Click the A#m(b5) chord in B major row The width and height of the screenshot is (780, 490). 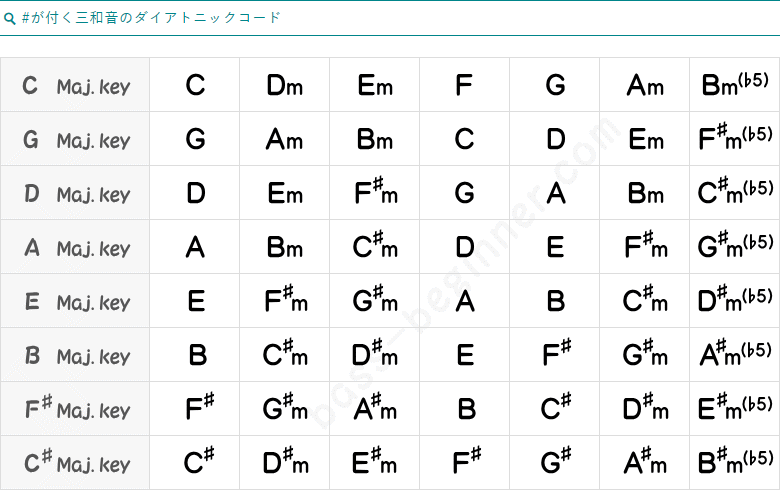click(x=735, y=355)
